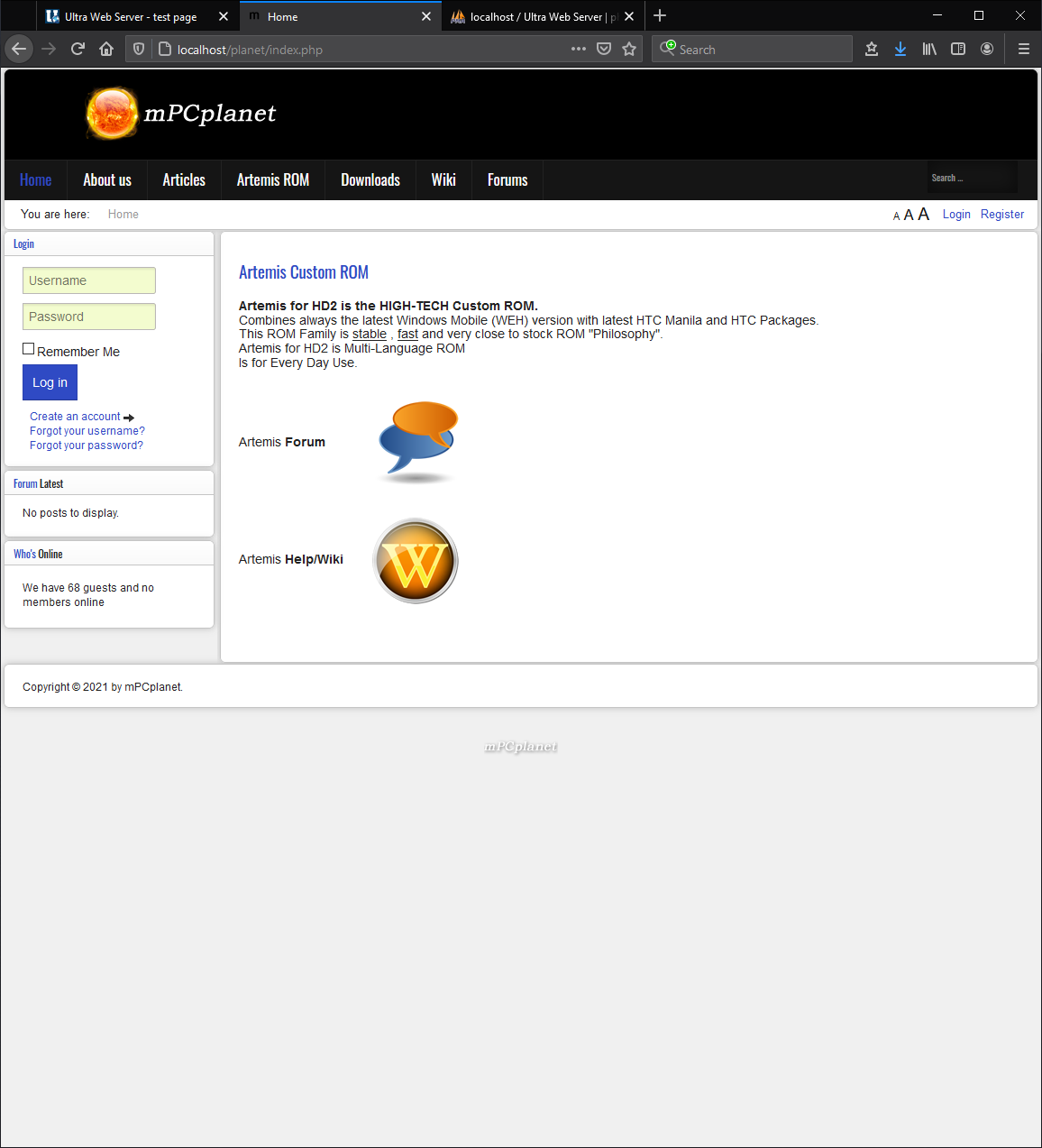Image resolution: width=1042 pixels, height=1148 pixels.
Task: Save page to Pocket
Action: point(604,49)
